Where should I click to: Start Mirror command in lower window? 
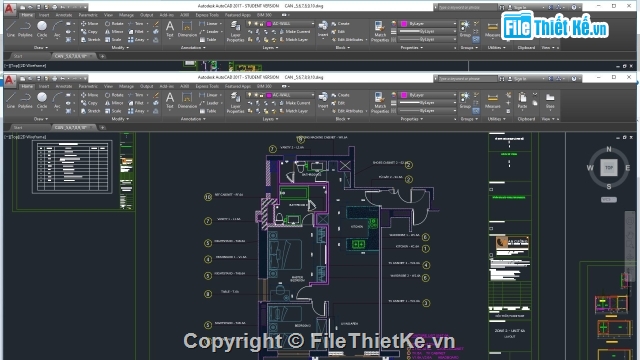pyautogui.click(x=114, y=103)
